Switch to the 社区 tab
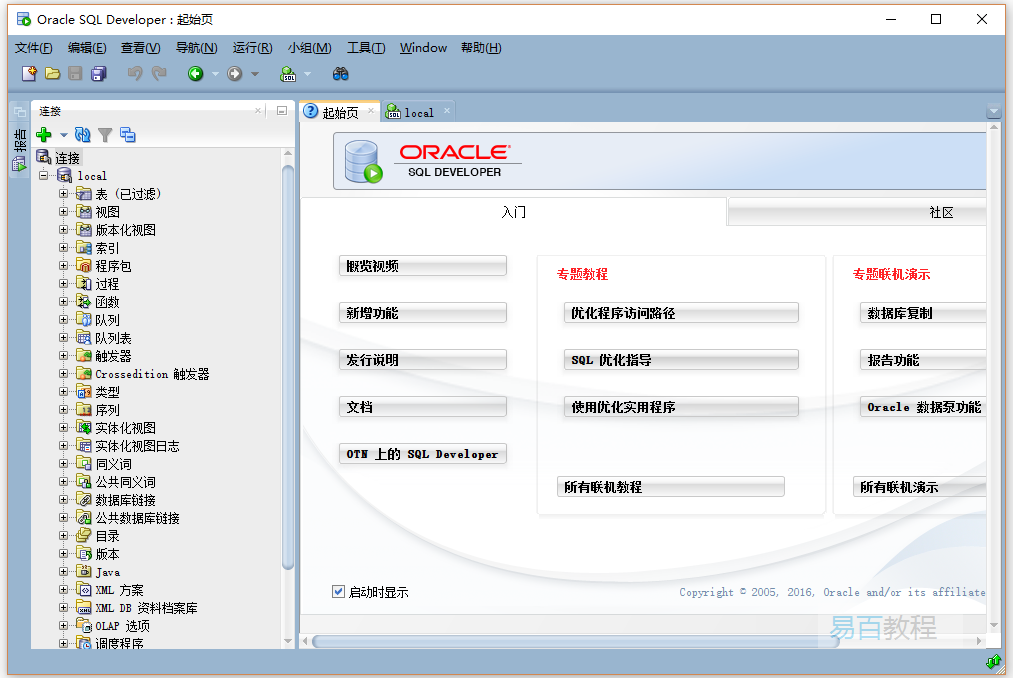Image resolution: width=1013 pixels, height=678 pixels. [940, 212]
